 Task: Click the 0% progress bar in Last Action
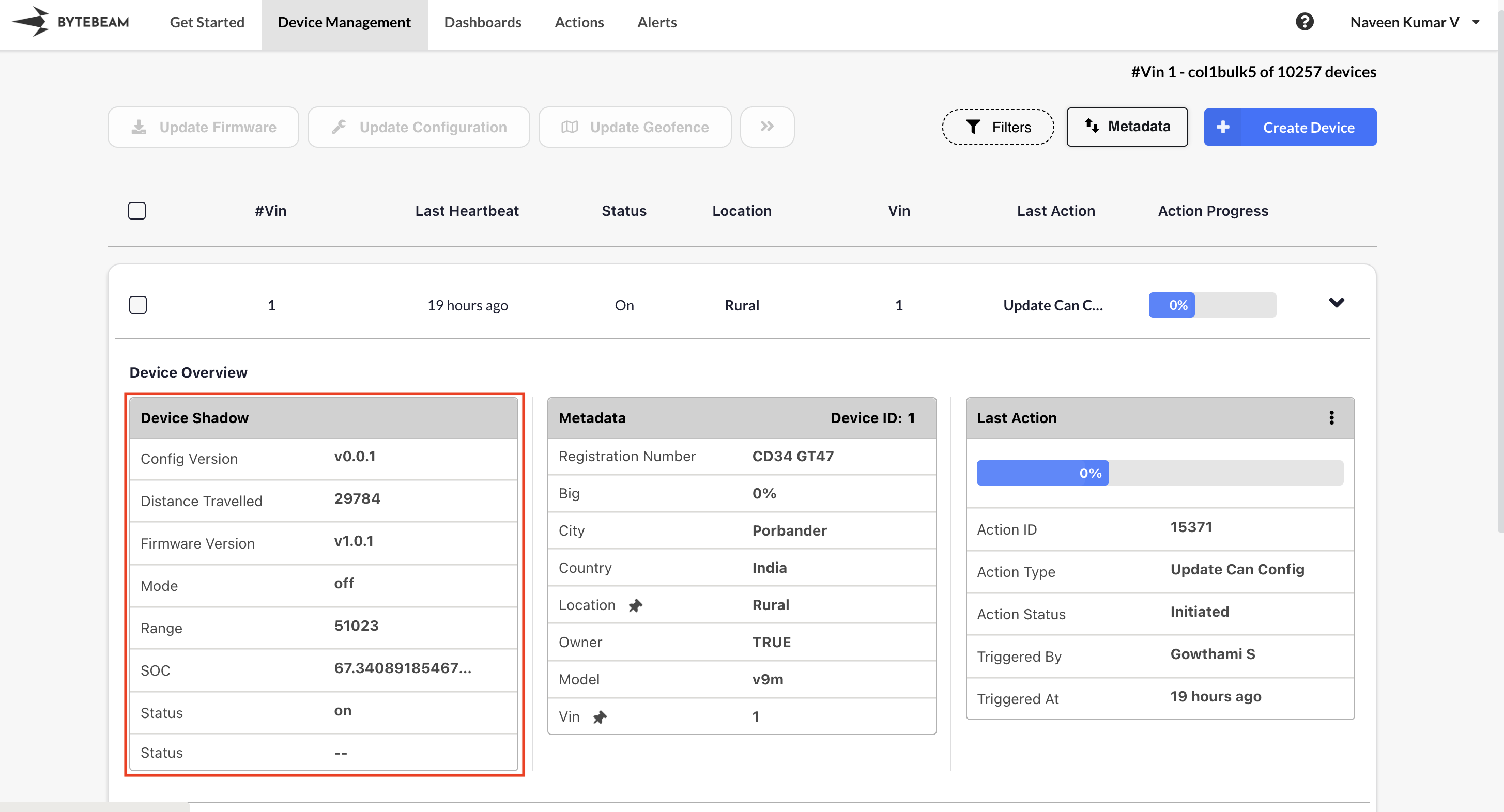pos(1160,473)
